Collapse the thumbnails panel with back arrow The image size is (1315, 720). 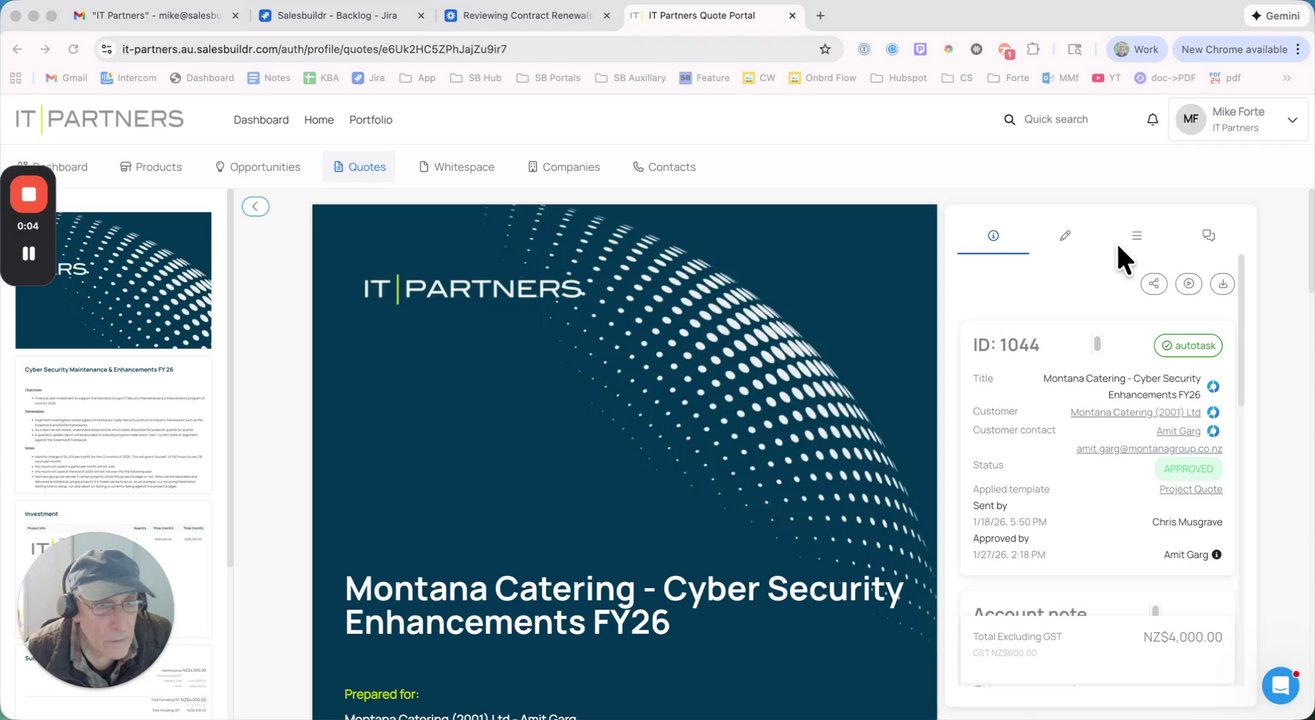pyautogui.click(x=255, y=206)
